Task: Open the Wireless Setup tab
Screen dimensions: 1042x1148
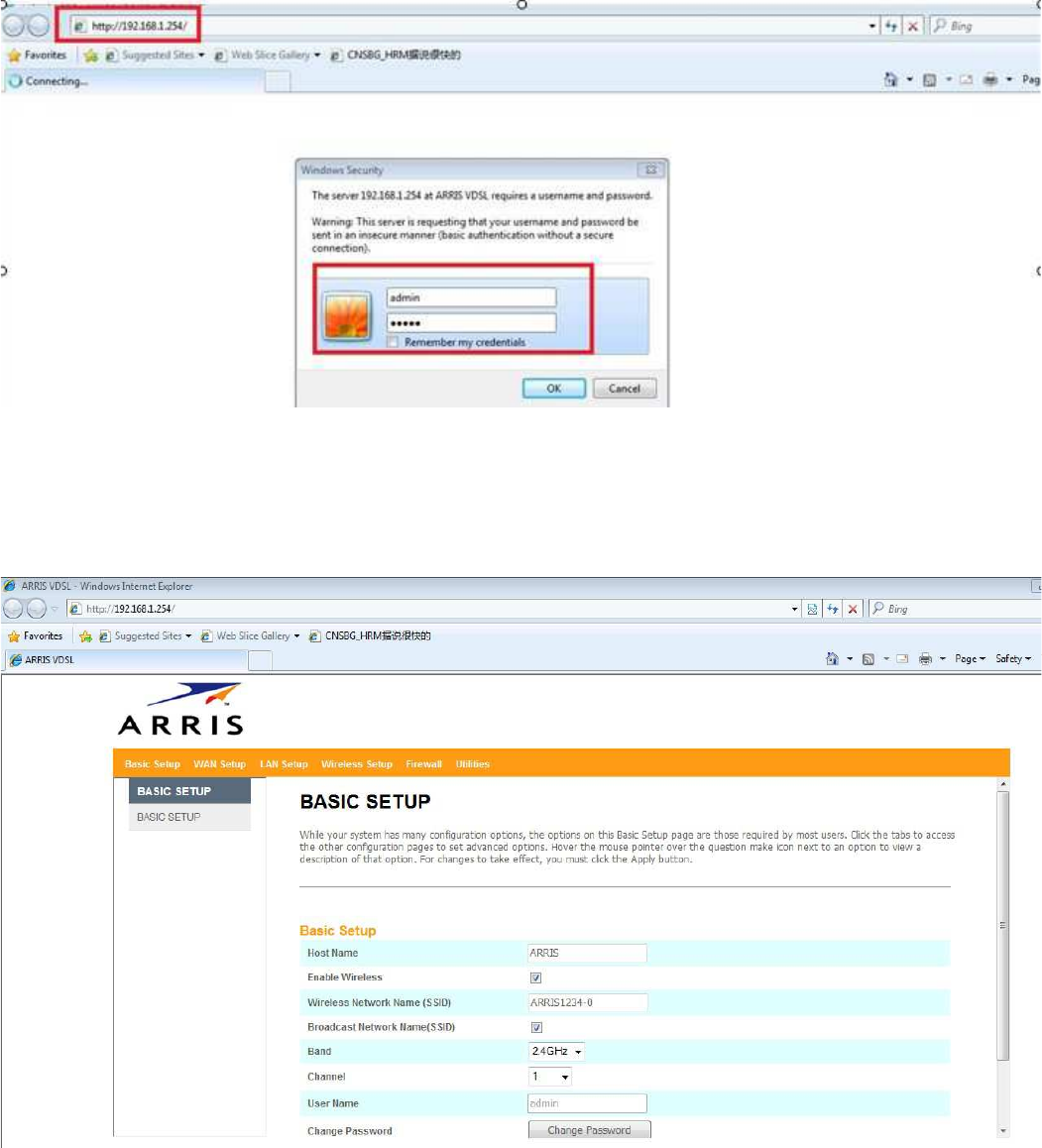Action: [x=357, y=763]
